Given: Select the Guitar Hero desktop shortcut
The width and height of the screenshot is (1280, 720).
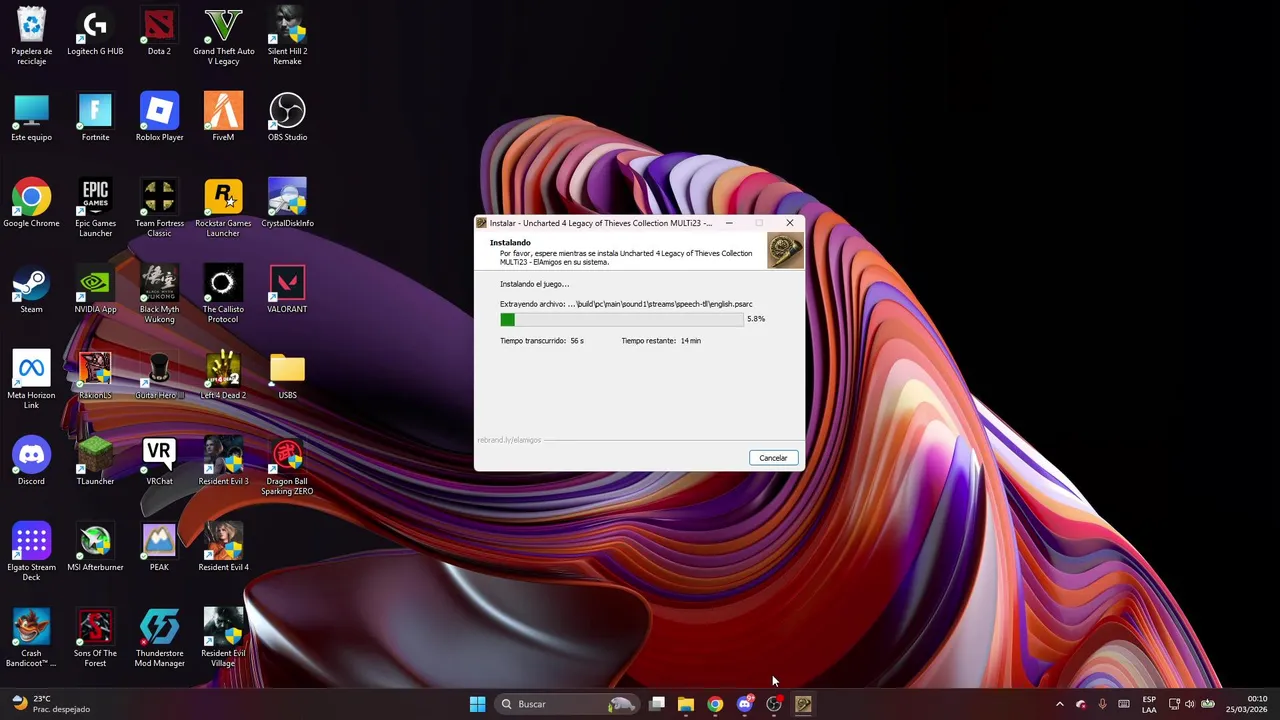Looking at the screenshot, I should [x=159, y=376].
